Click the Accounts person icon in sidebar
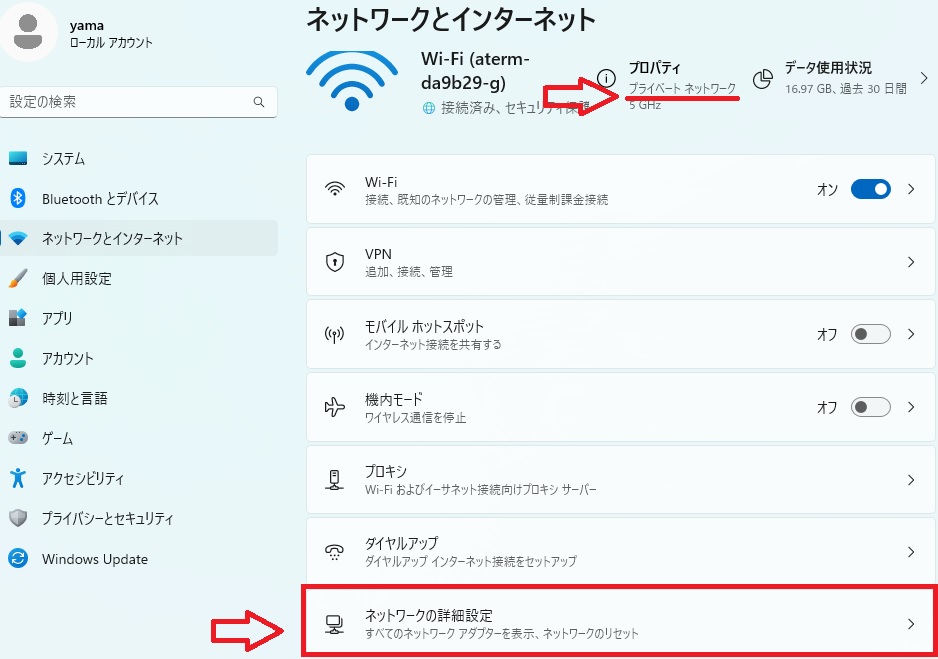Viewport: 938px width, 659px height. click(x=18, y=358)
